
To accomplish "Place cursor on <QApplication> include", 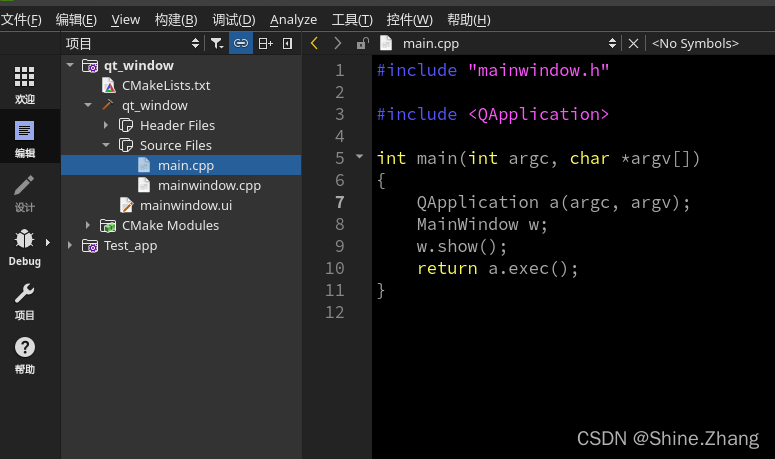I will pos(538,114).
